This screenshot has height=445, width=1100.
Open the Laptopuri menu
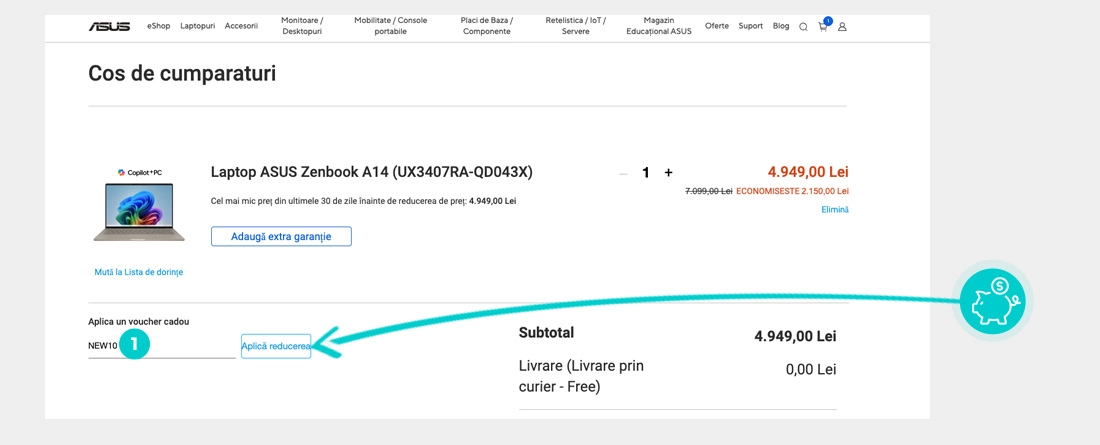click(x=198, y=26)
